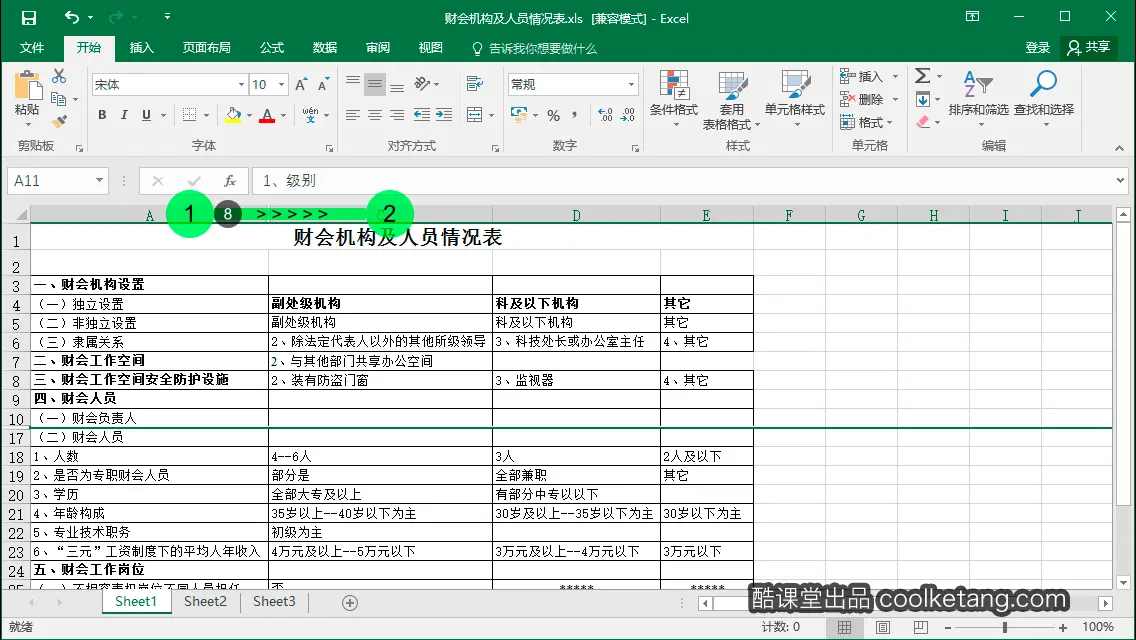Click the Fill down arrow icon
The image size is (1136, 640).
tap(922, 99)
